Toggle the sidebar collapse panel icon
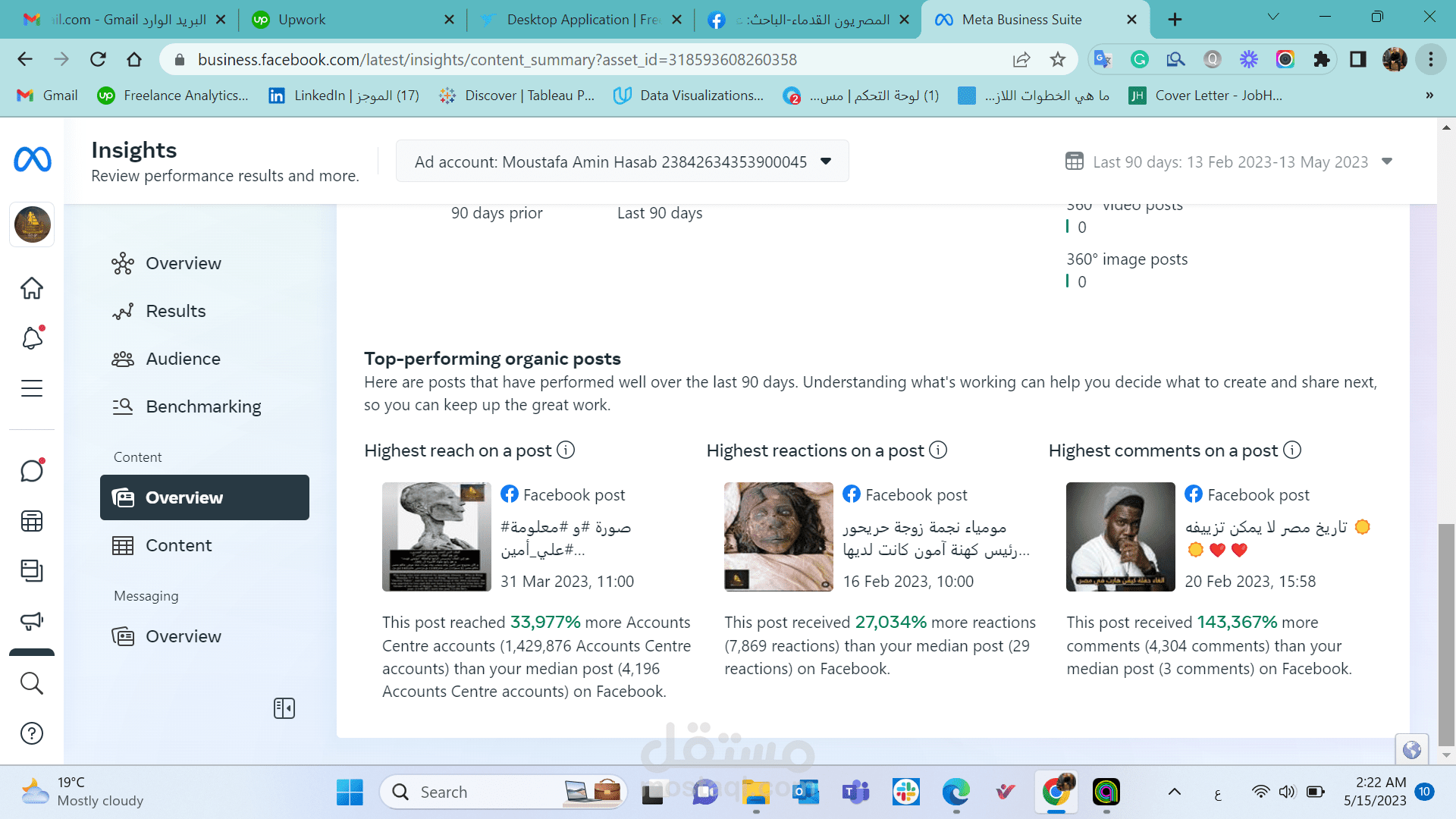The height and width of the screenshot is (819, 1456). [x=284, y=708]
